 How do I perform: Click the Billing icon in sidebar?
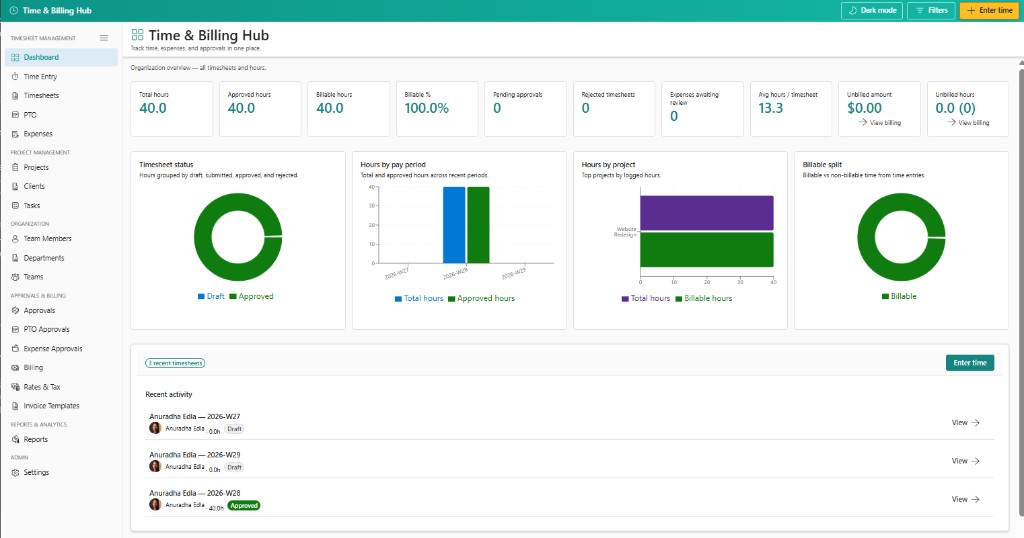[x=15, y=368]
